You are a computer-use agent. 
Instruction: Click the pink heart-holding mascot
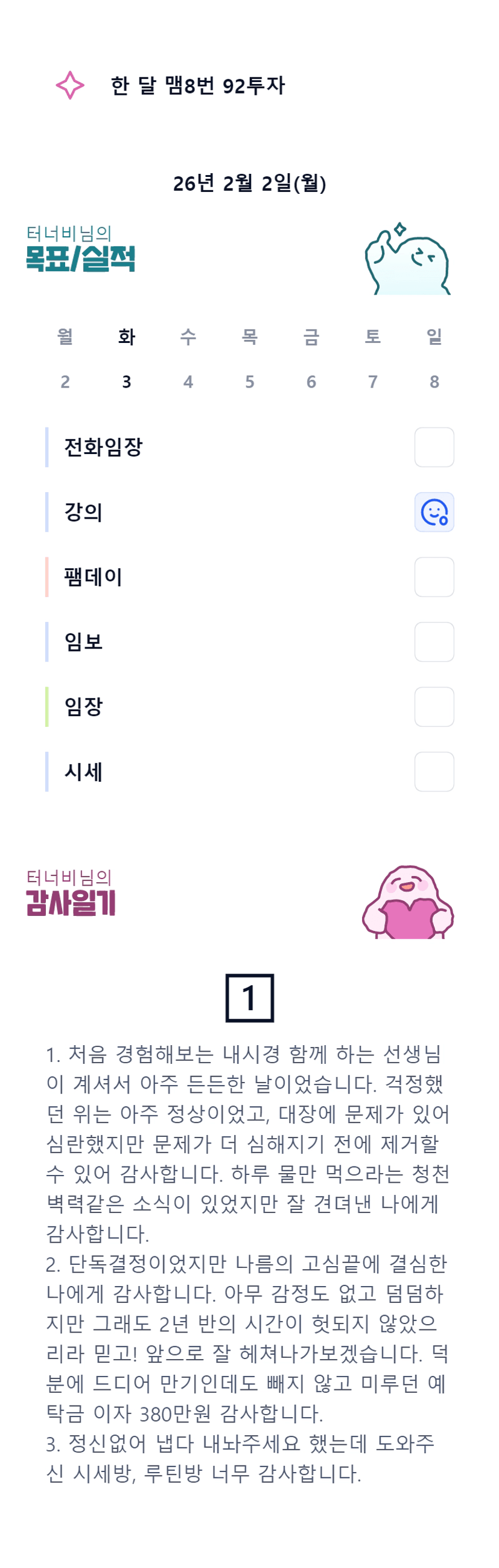408,902
